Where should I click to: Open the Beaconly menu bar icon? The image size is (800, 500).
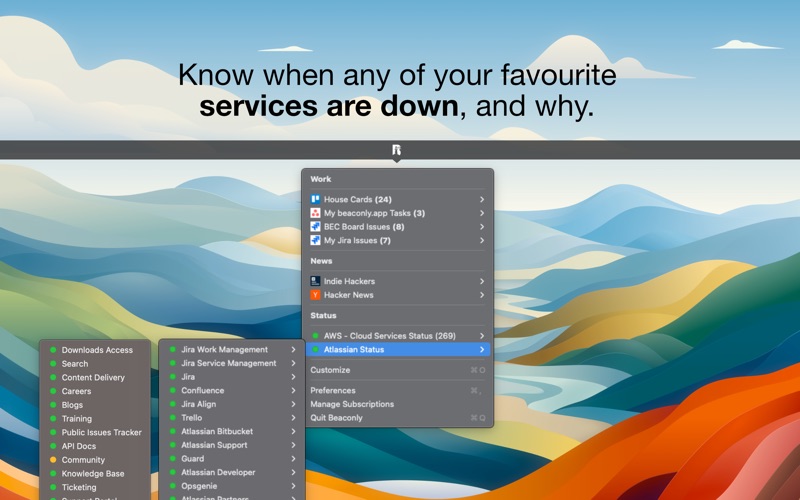pyautogui.click(x=396, y=150)
